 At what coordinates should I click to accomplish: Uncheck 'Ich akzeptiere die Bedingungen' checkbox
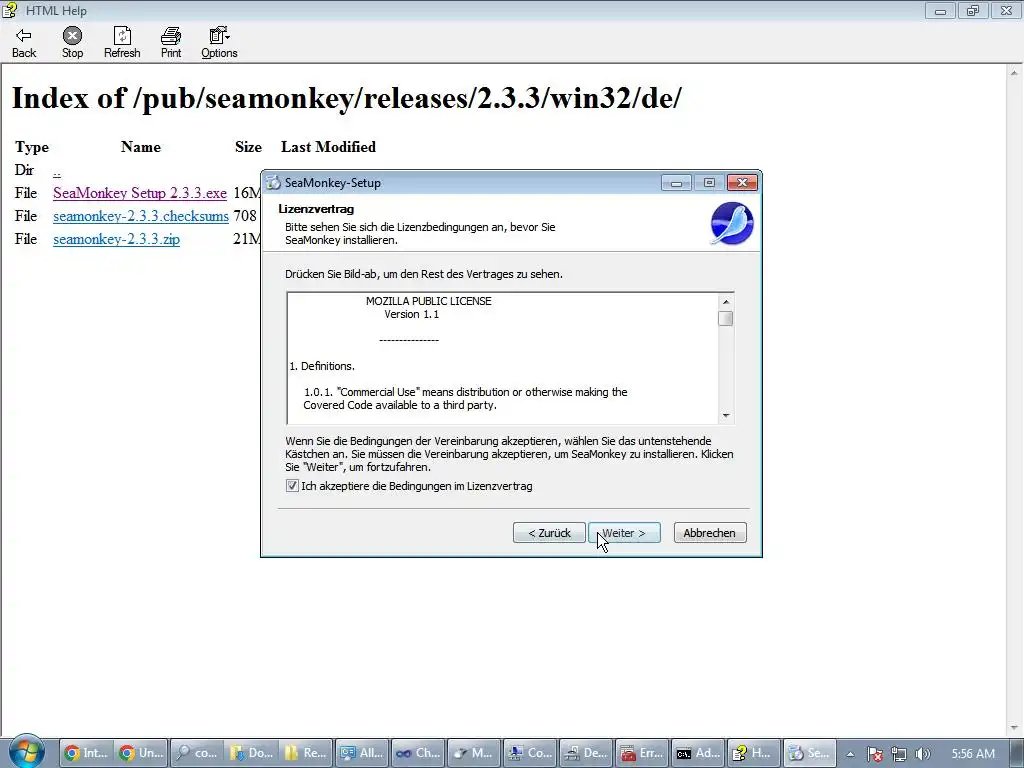(x=292, y=486)
